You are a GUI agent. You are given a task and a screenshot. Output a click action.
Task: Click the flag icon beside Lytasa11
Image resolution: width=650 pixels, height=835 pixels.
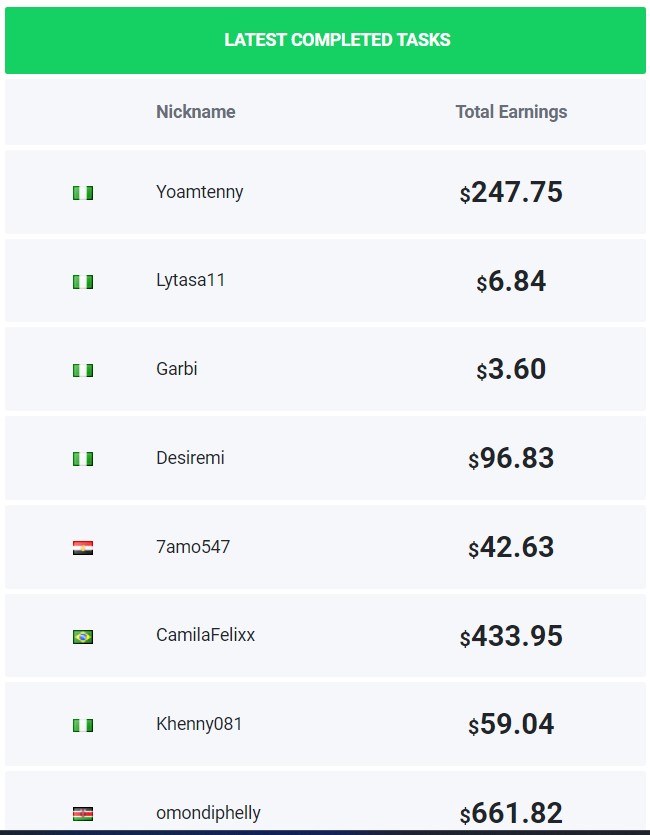(x=83, y=282)
